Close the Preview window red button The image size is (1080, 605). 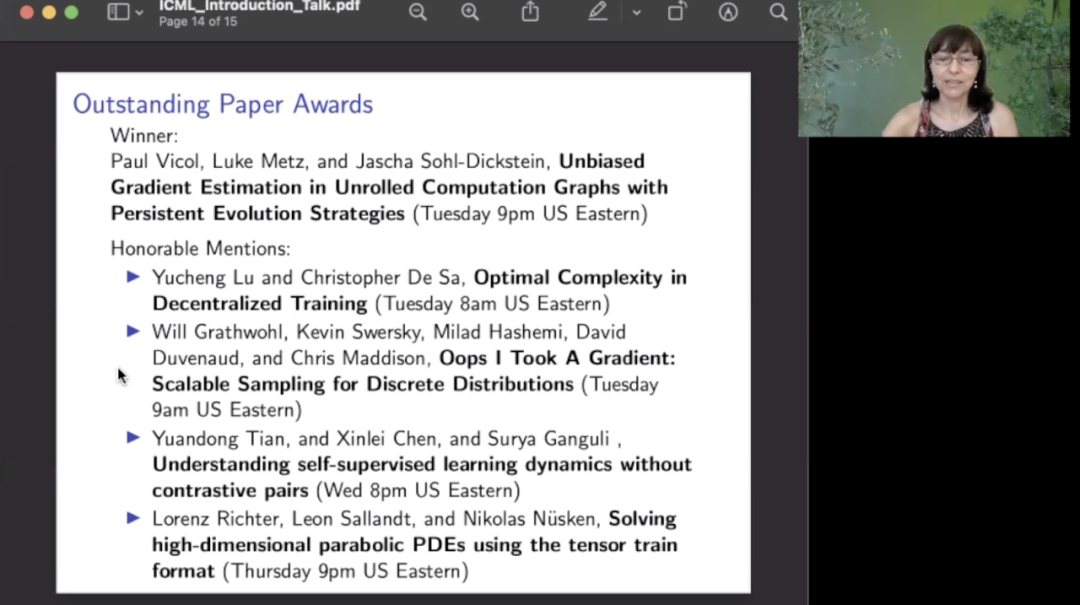(x=27, y=12)
